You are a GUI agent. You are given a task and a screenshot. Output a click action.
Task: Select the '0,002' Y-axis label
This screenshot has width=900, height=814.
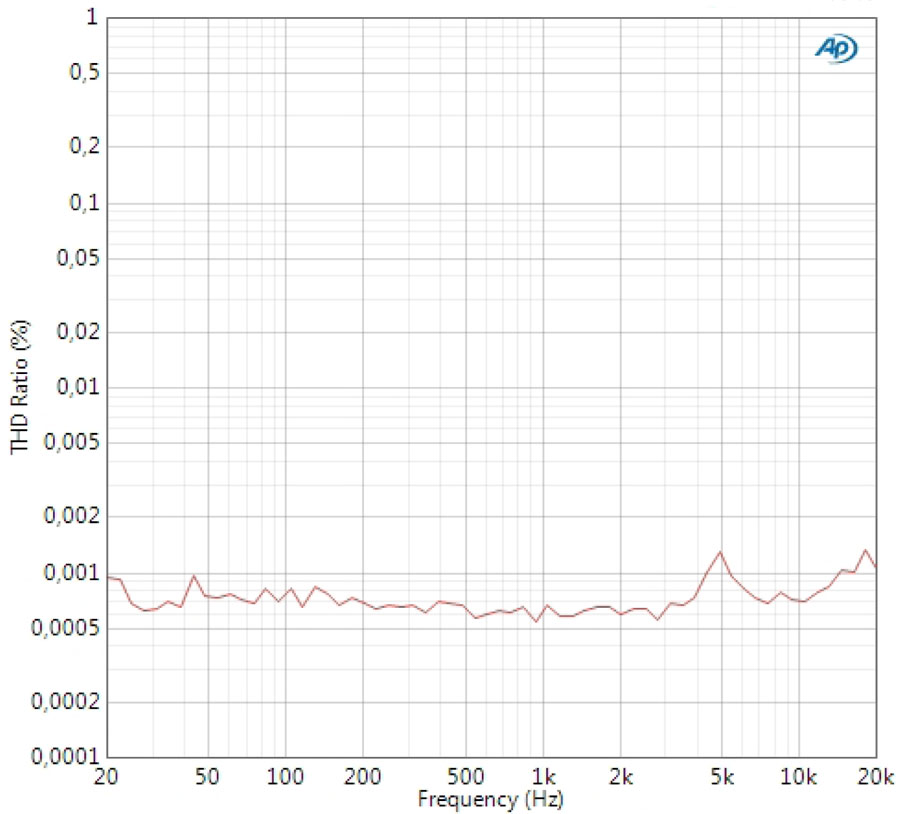(72, 515)
